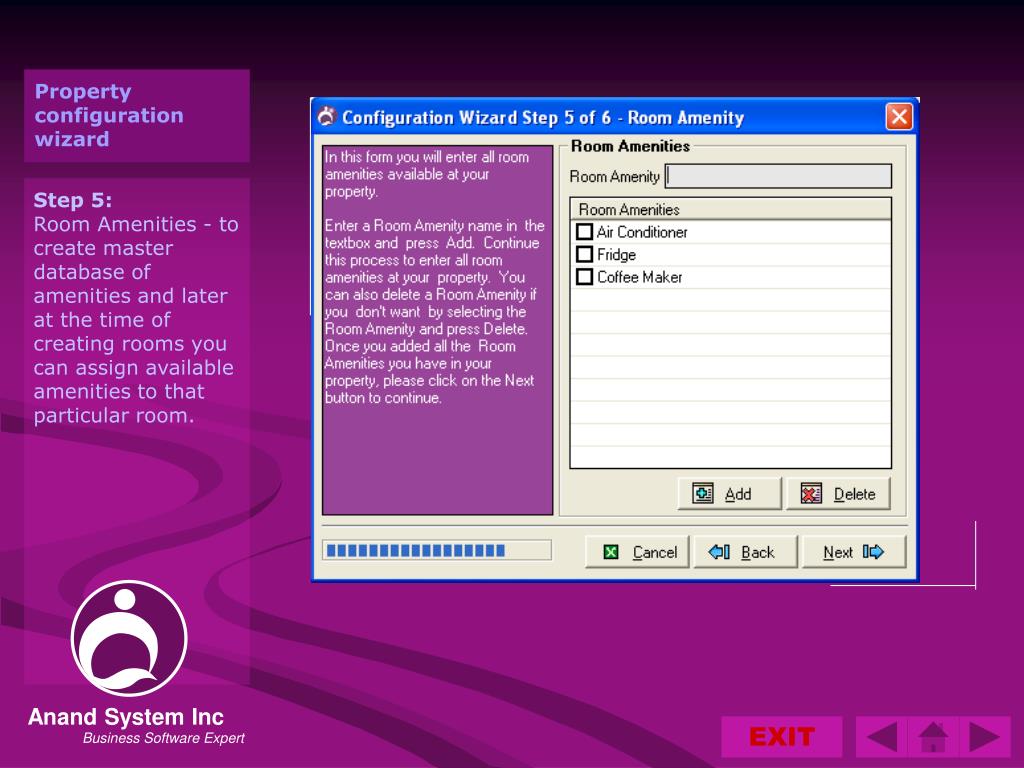Close the Configuration Wizard window

(899, 117)
